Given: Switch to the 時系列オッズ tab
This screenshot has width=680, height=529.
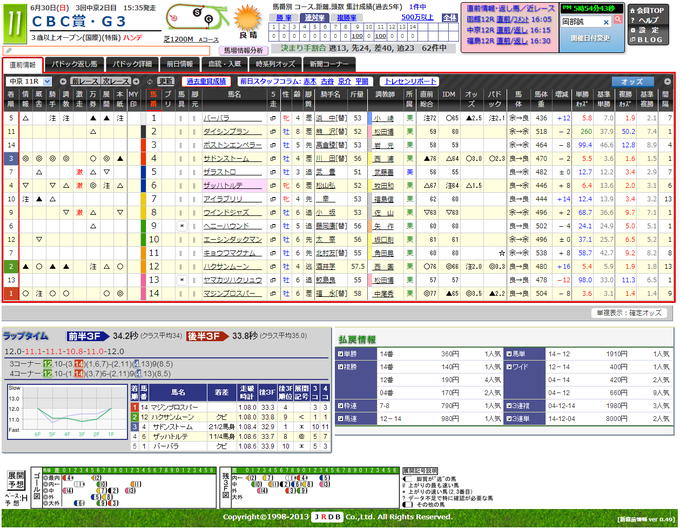Looking at the screenshot, I should (x=275, y=64).
